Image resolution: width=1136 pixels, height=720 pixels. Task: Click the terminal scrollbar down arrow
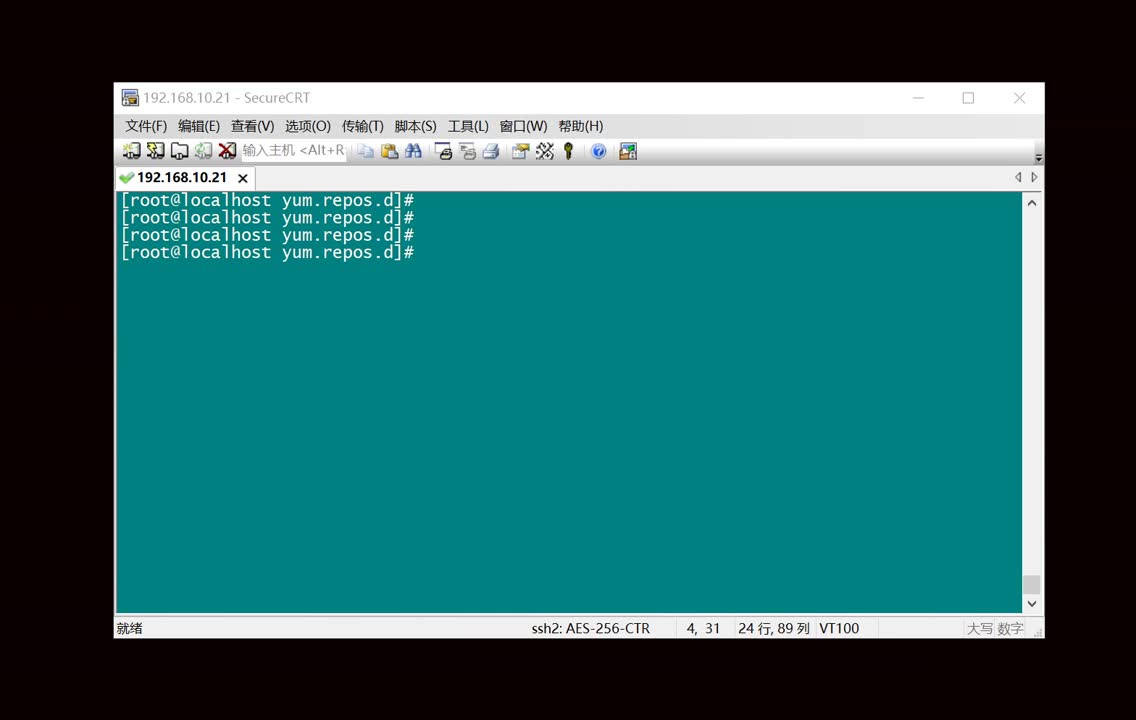click(1032, 603)
